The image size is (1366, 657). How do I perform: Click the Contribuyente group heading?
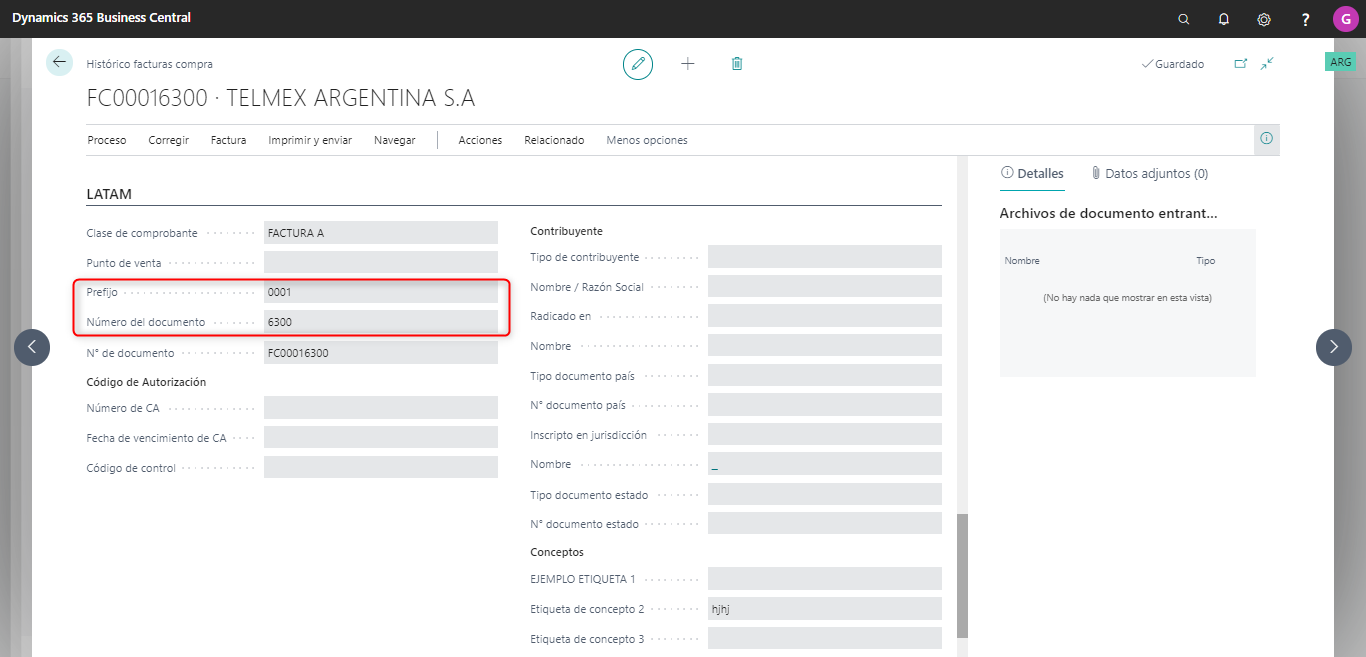[567, 231]
